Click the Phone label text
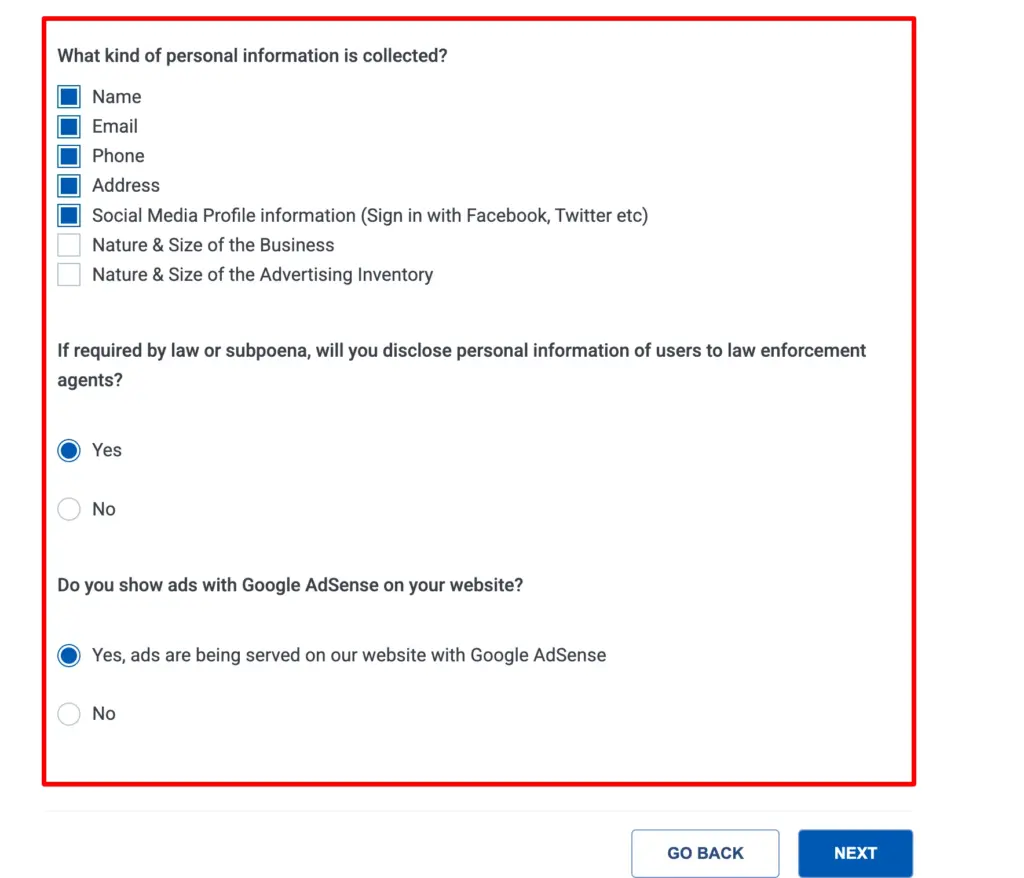The width and height of the screenshot is (1024, 878). pyautogui.click(x=118, y=156)
